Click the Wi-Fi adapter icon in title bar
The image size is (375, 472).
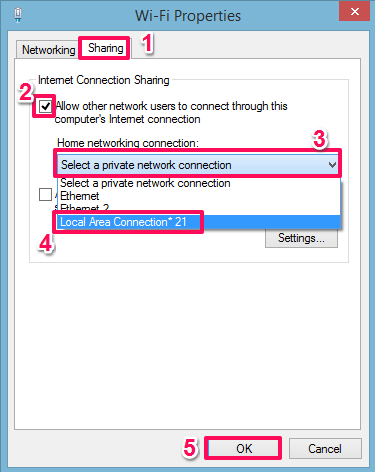(18, 15)
